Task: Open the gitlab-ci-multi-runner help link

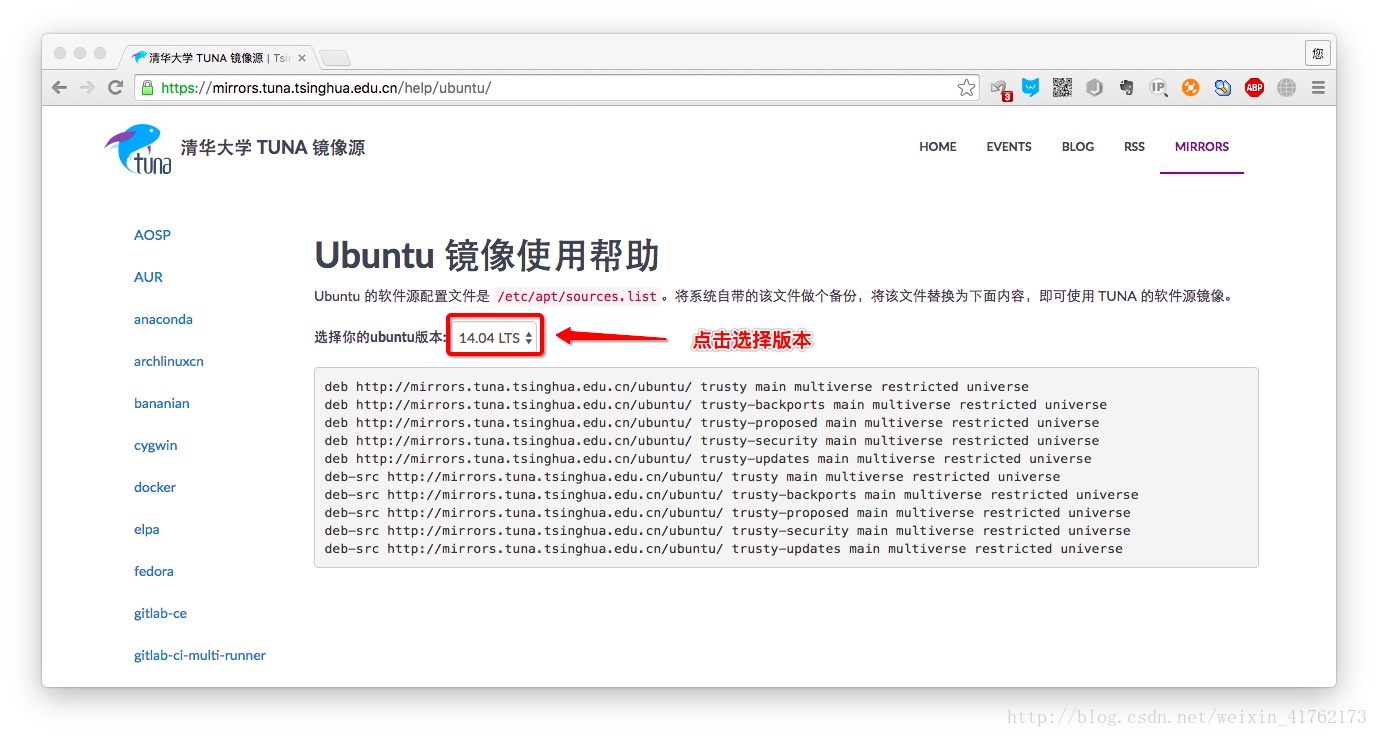Action: pos(200,655)
